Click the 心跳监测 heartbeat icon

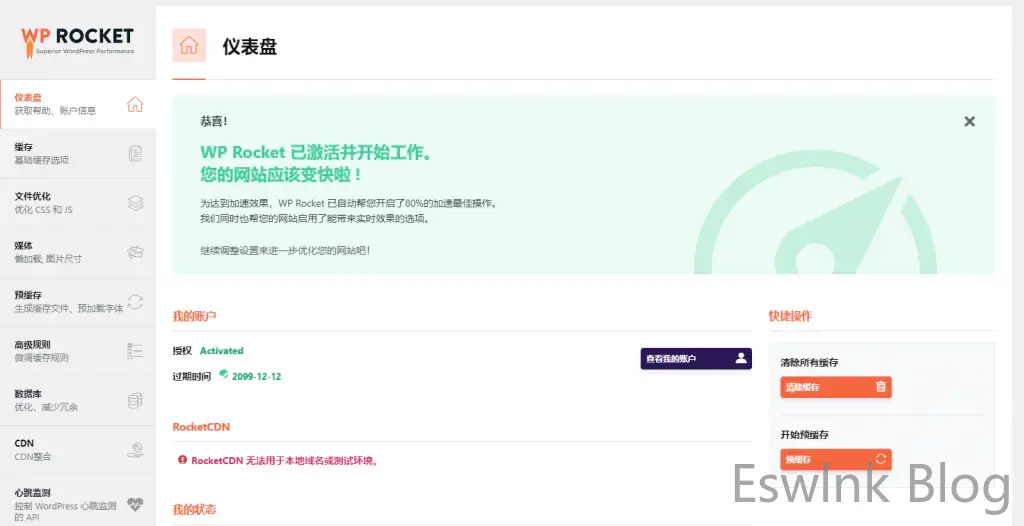135,503
